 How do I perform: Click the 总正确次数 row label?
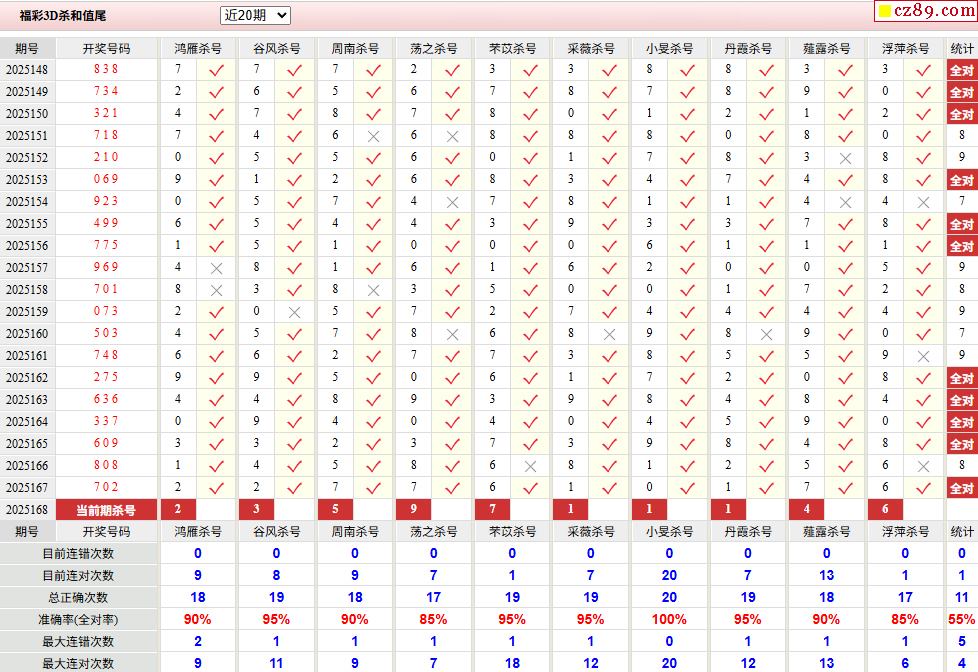[78, 598]
